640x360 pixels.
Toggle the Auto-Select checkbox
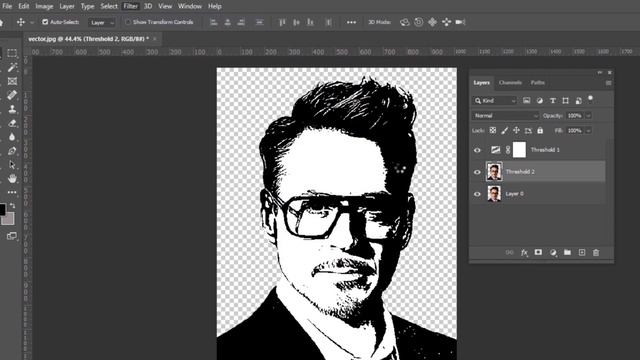45,22
